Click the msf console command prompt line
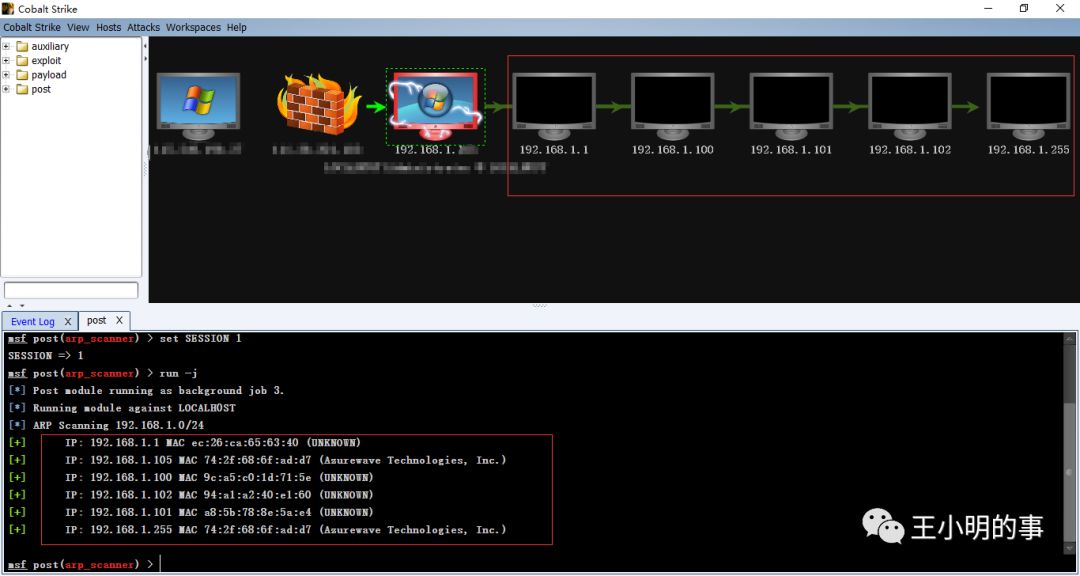This screenshot has width=1080, height=576. click(83, 564)
